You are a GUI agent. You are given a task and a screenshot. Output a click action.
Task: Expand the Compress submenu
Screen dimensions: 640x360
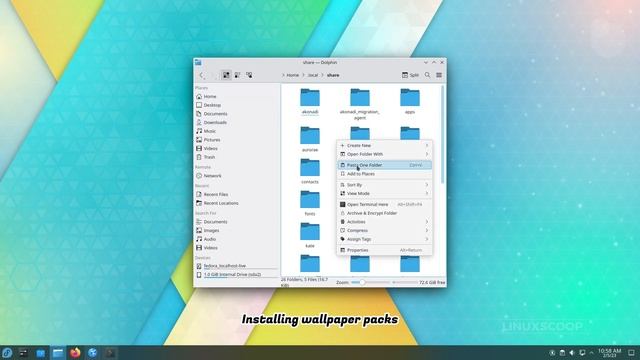tap(384, 231)
